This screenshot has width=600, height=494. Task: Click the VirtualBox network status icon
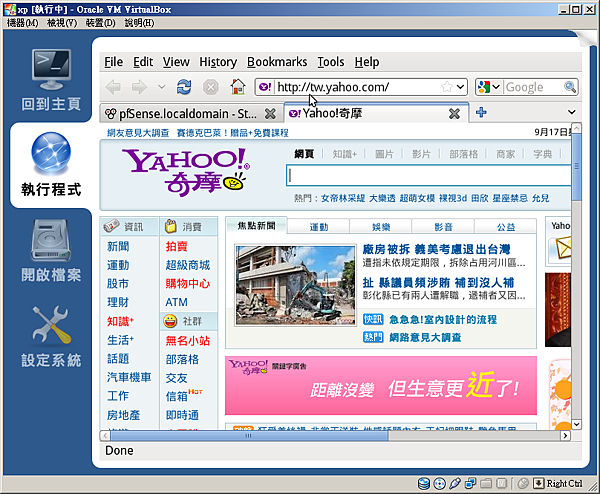[x=470, y=484]
